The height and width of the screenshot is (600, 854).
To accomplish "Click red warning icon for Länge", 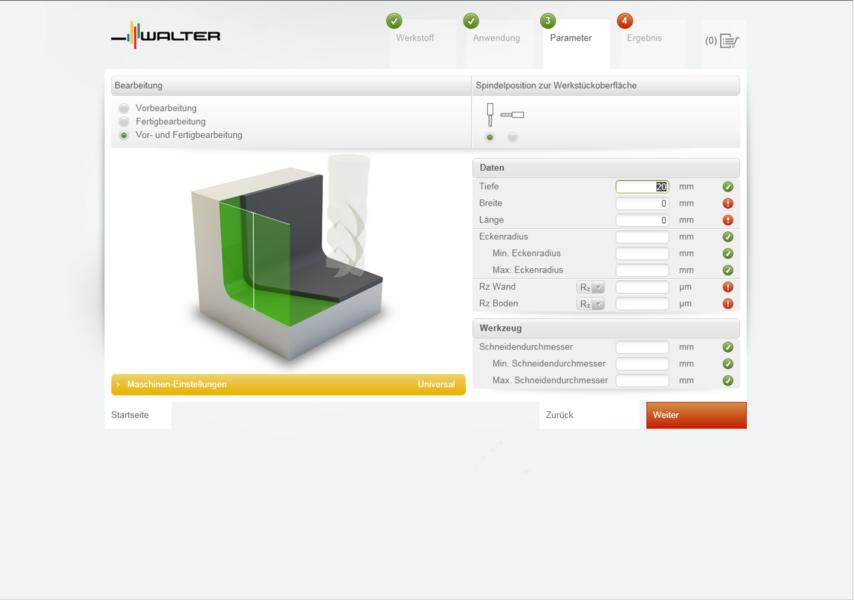I will pos(728,220).
